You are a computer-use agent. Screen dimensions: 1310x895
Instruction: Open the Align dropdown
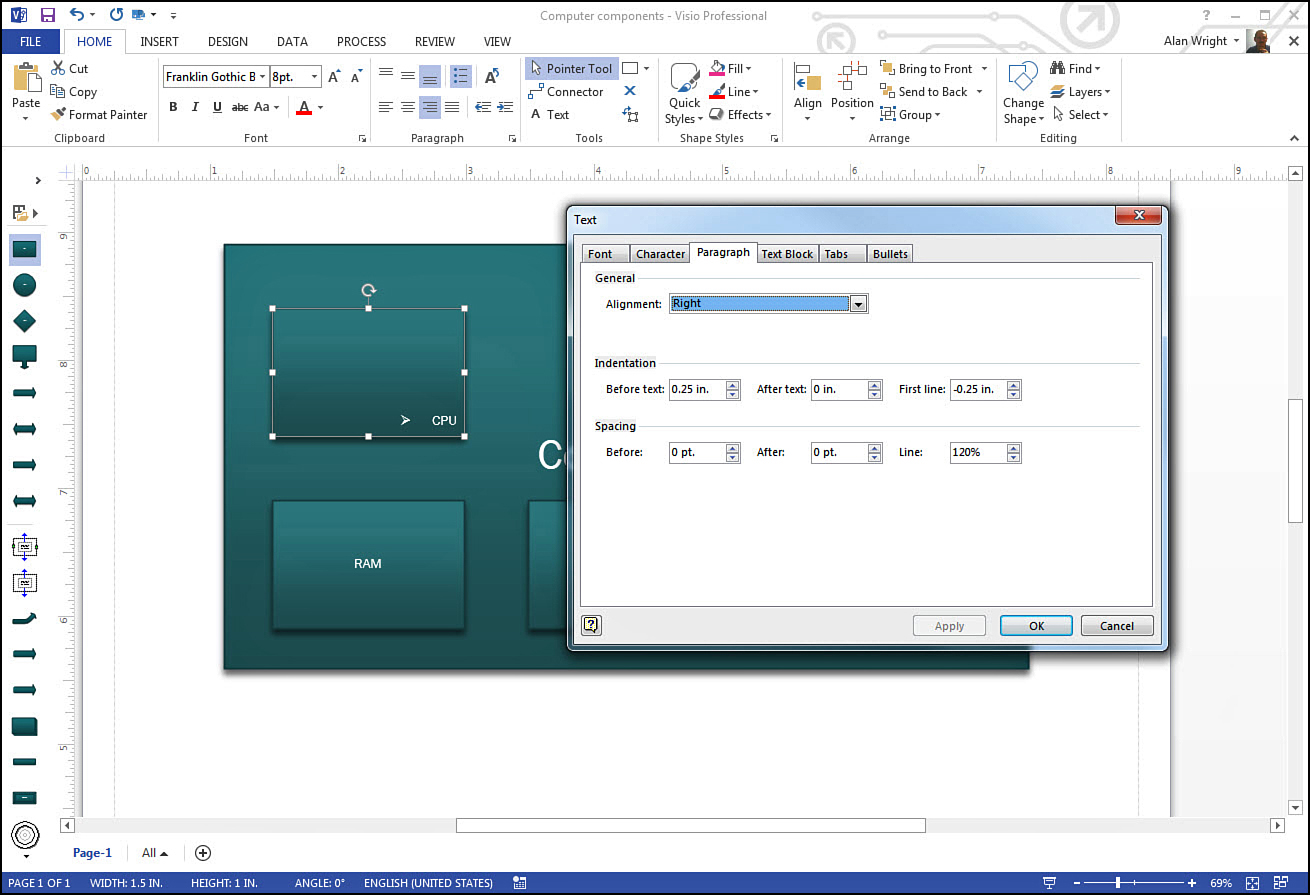tap(807, 92)
